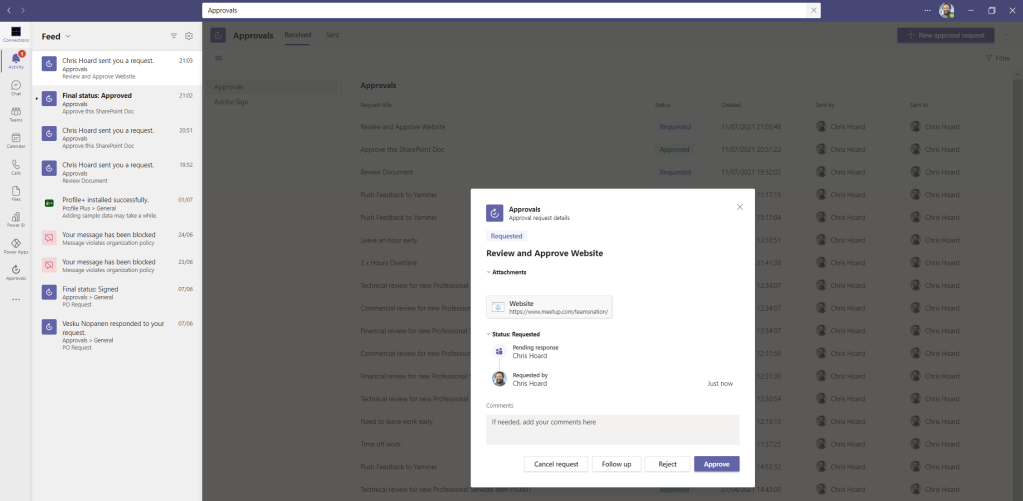Open the Activity icon in sidebar
Viewport: 1023px width, 501px height.
[15, 60]
